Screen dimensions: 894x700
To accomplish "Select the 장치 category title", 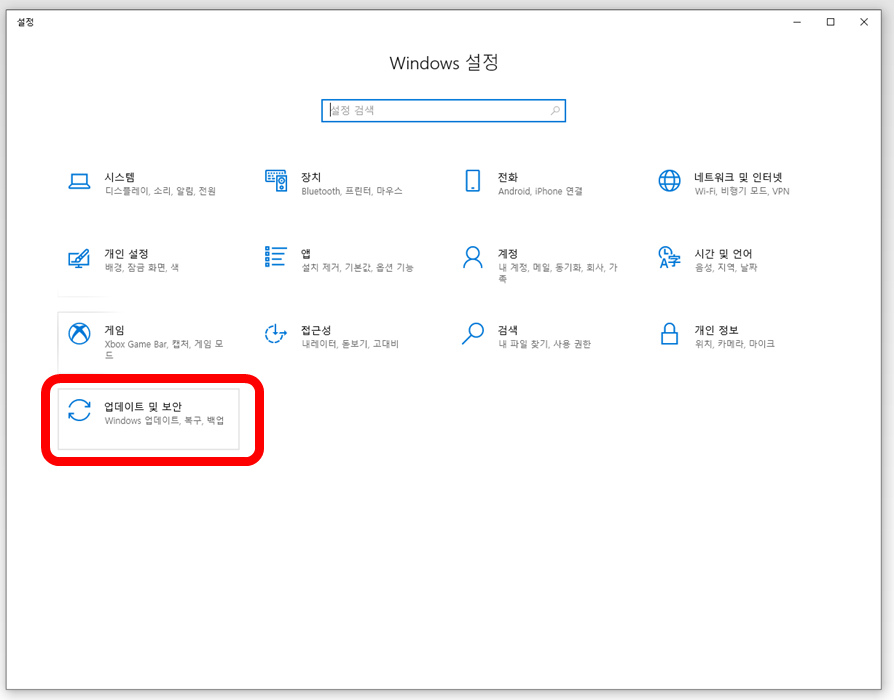I will click(311, 177).
